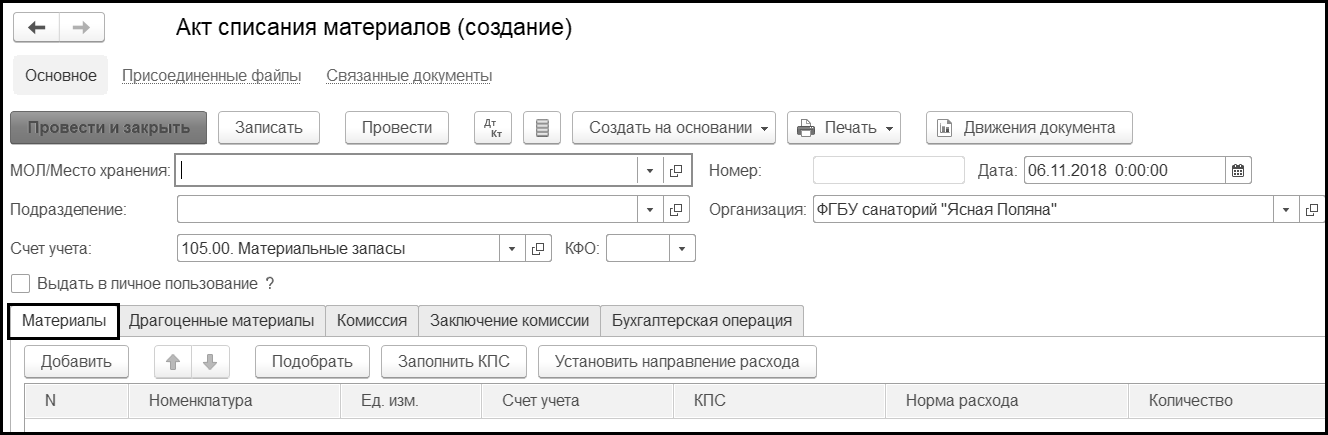Move row down with arrow icon

click(x=210, y=362)
